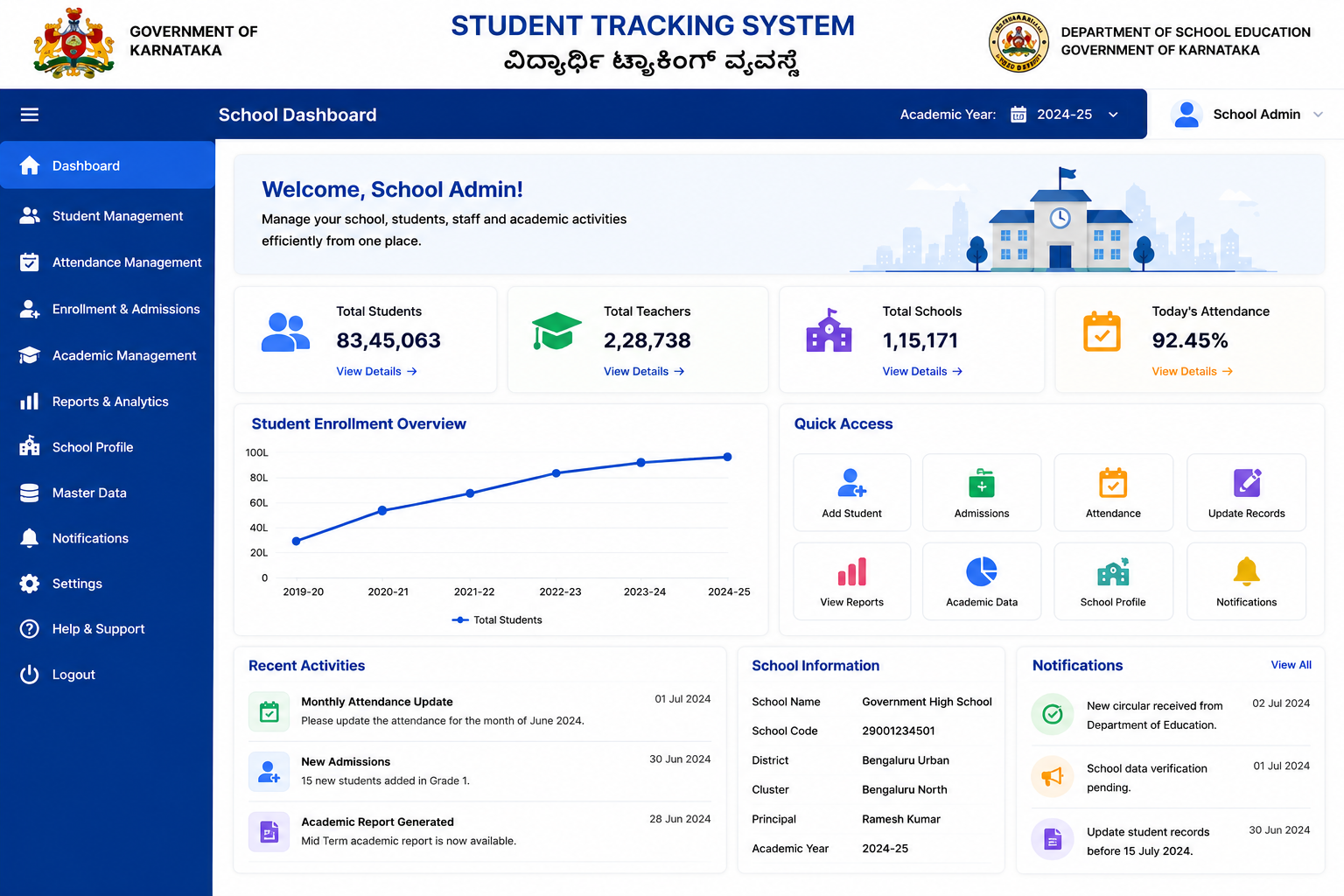Expand the Academic Year 2024-25 dropdown
Image resolution: width=1344 pixels, height=896 pixels.
[x=1065, y=115]
